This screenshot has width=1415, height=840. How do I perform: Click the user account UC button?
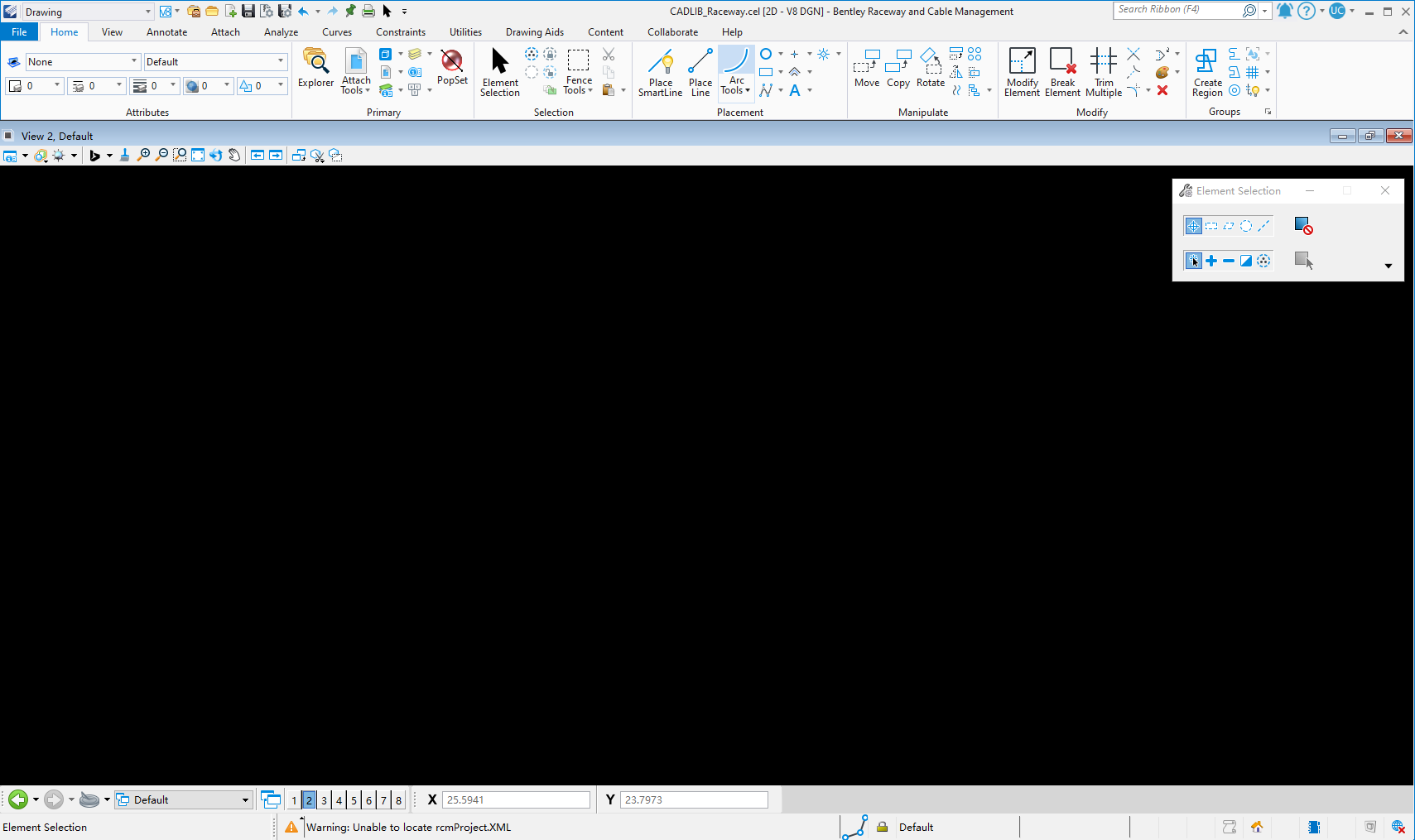pyautogui.click(x=1337, y=11)
